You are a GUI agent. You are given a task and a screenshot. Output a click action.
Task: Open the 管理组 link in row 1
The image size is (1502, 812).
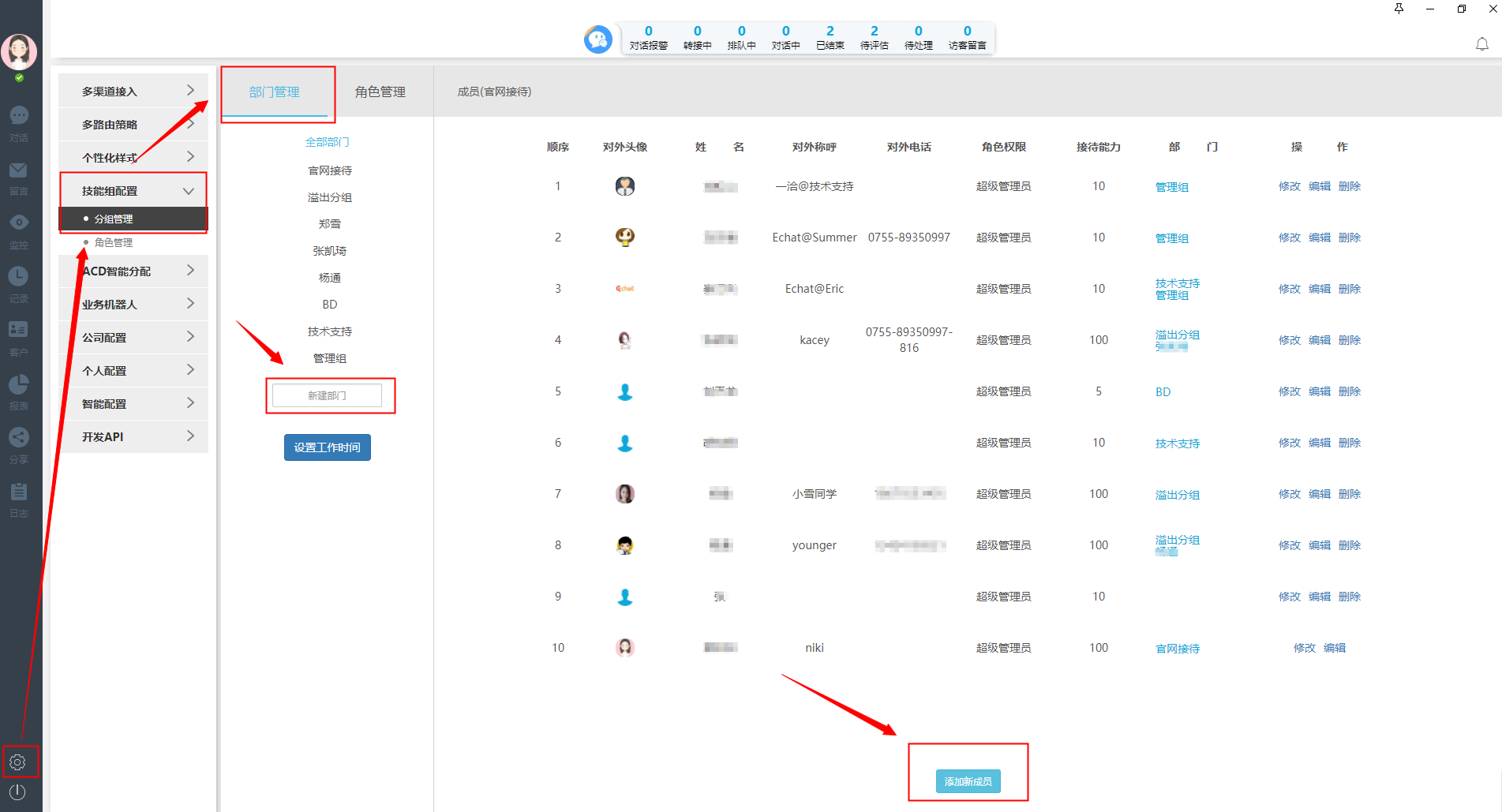pos(1172,187)
